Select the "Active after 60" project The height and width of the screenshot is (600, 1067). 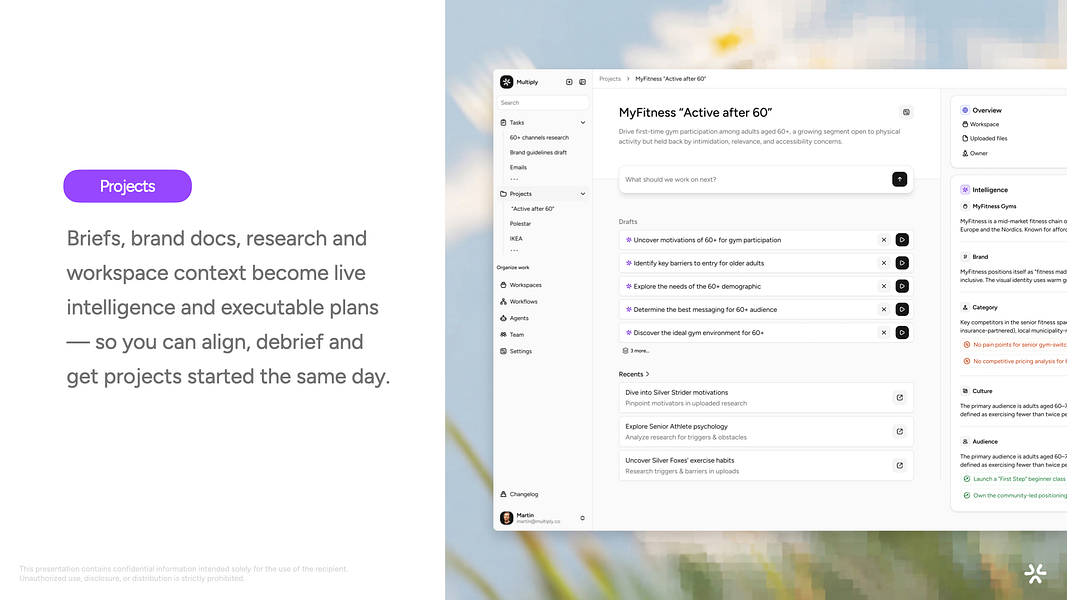point(533,209)
